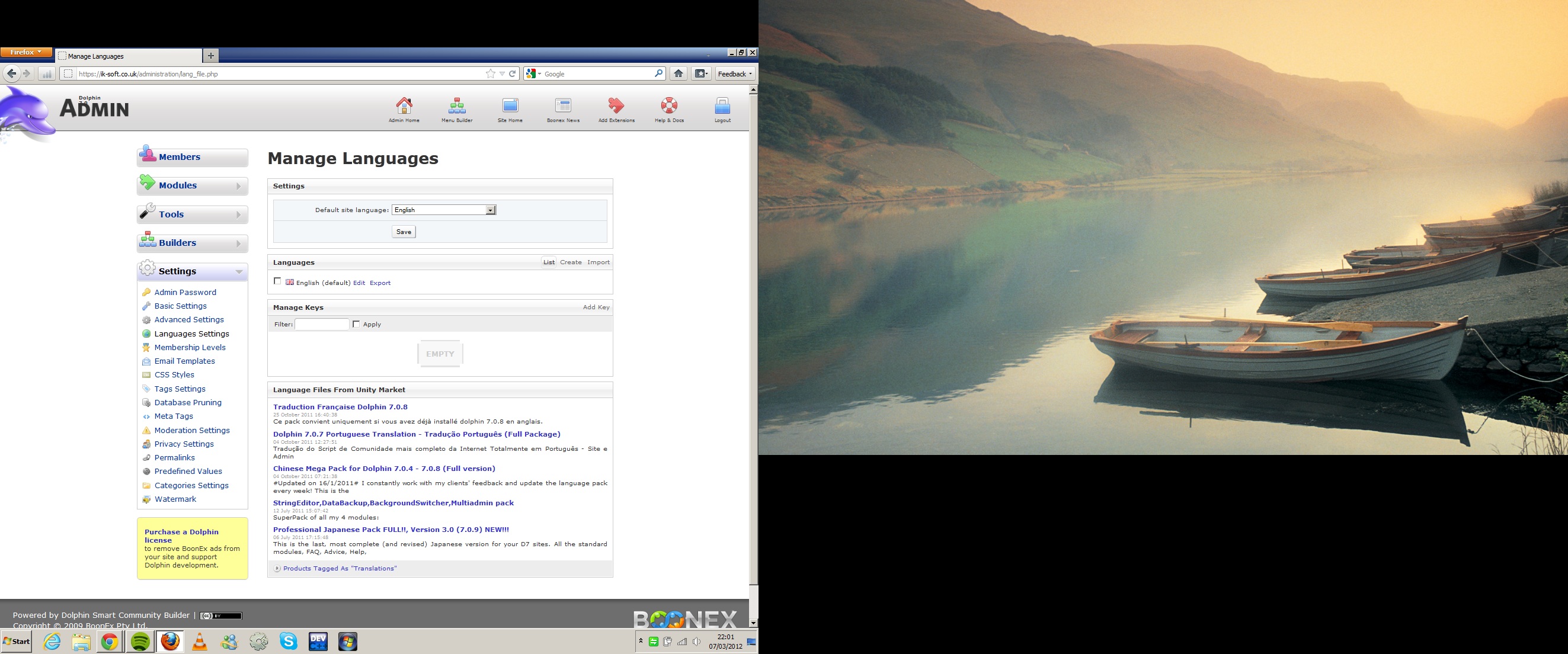Viewport: 1568px width, 654px height.
Task: Open Spotify from the taskbar
Action: [x=140, y=641]
